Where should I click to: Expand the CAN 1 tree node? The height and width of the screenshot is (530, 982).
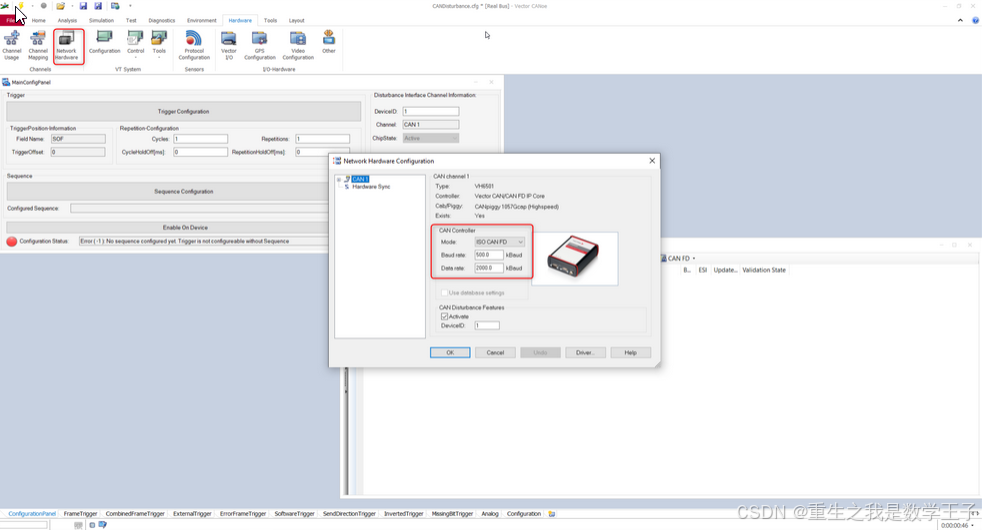339,179
